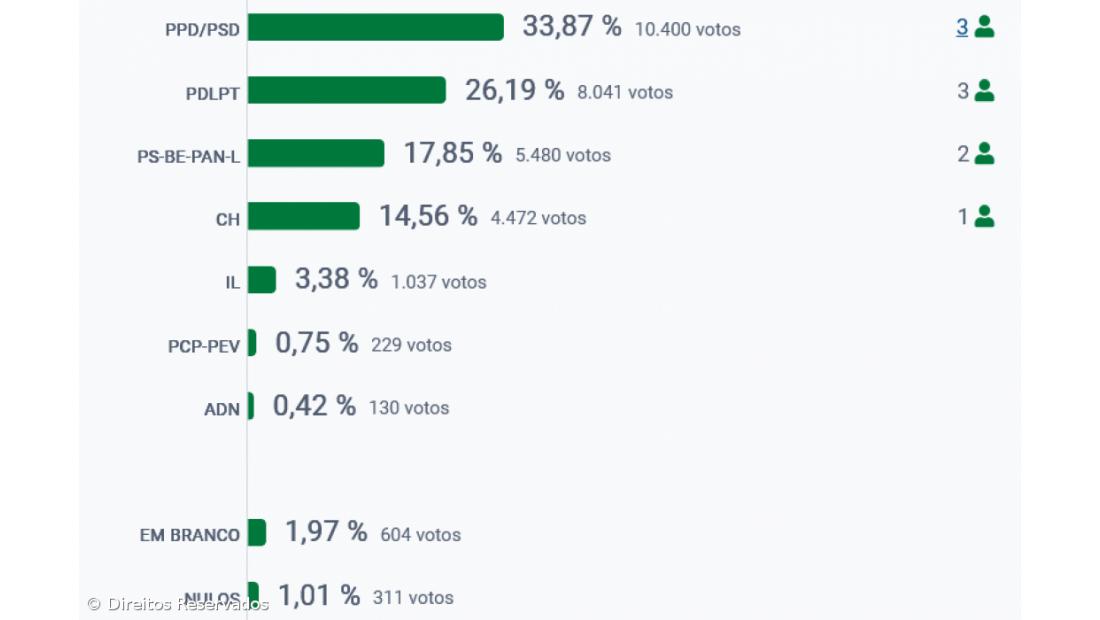Click the 33,87 % percentage value
The height and width of the screenshot is (620, 1100).
pyautogui.click(x=571, y=27)
